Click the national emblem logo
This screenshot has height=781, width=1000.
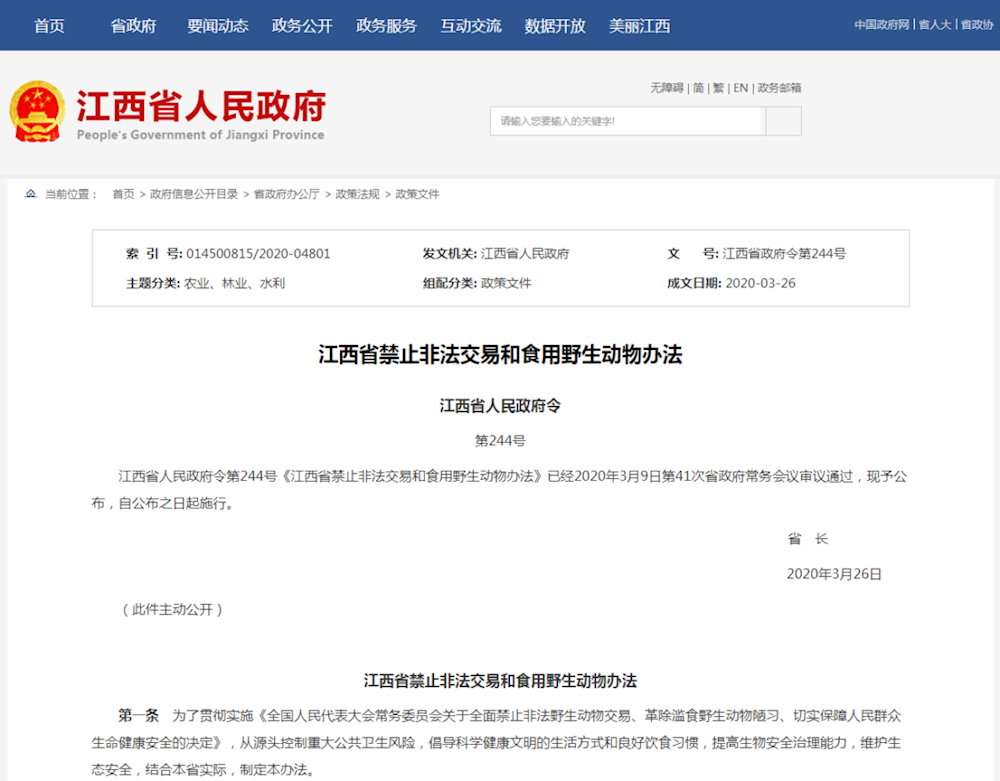[x=38, y=111]
